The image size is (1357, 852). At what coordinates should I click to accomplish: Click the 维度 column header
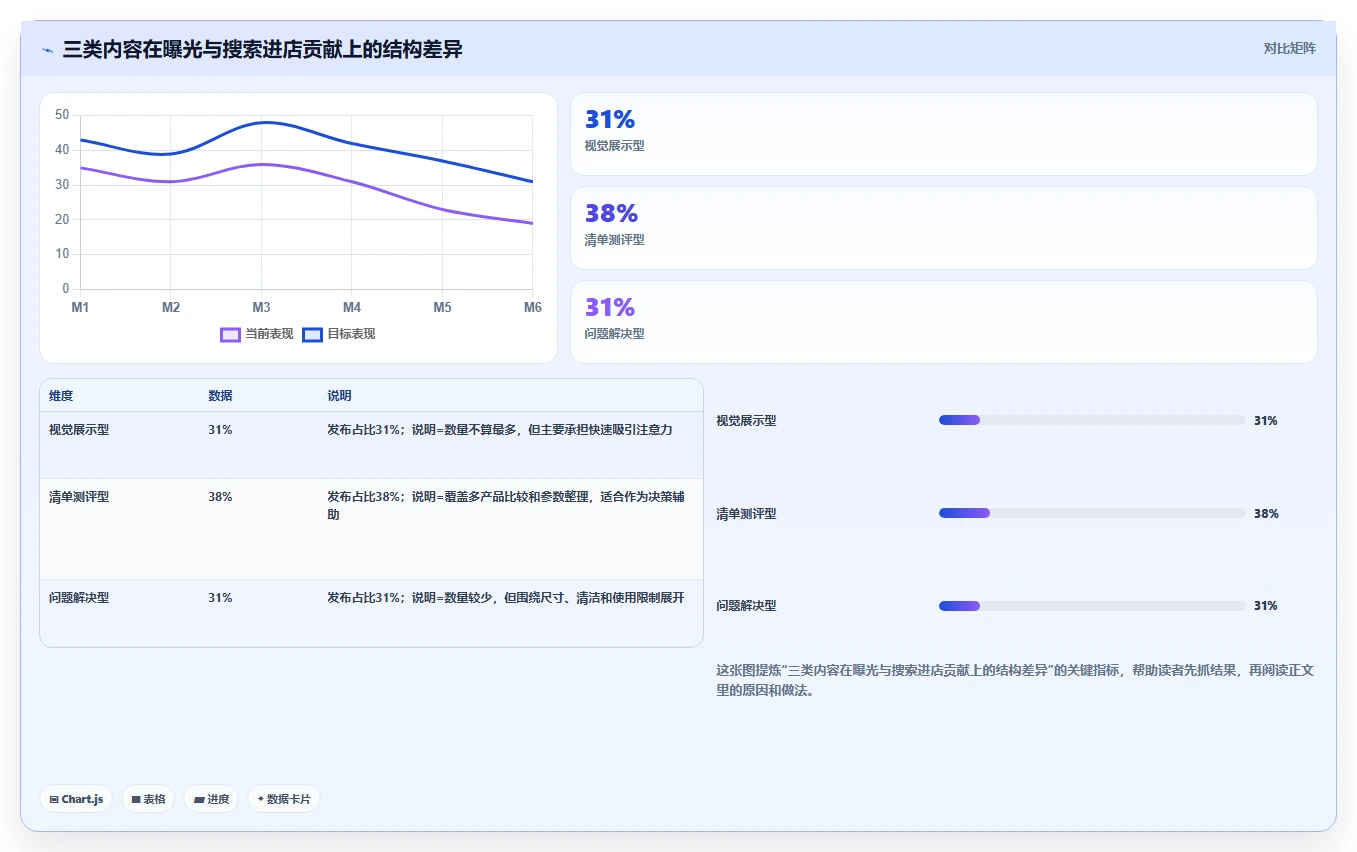coord(61,396)
